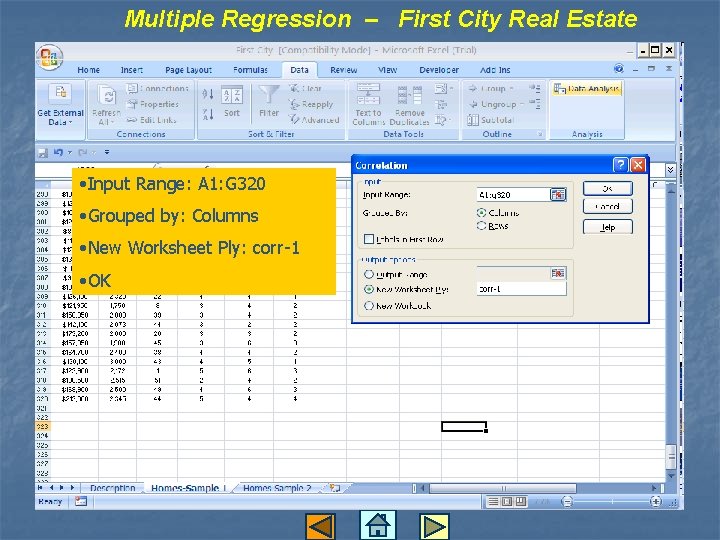The image size is (720, 540).
Task: Click the zoom slider track
Action: tap(612, 501)
